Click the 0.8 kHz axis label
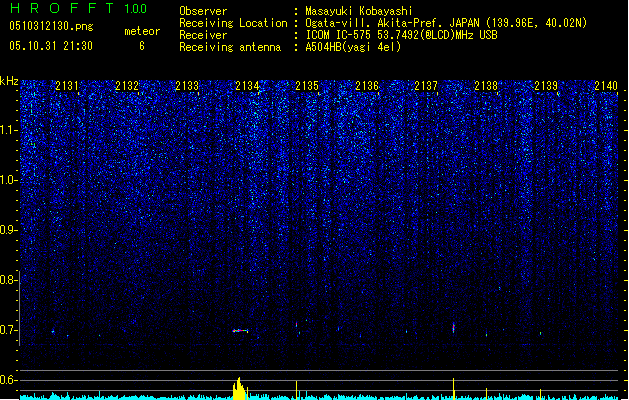This screenshot has height=400, width=629. click(x=8, y=280)
